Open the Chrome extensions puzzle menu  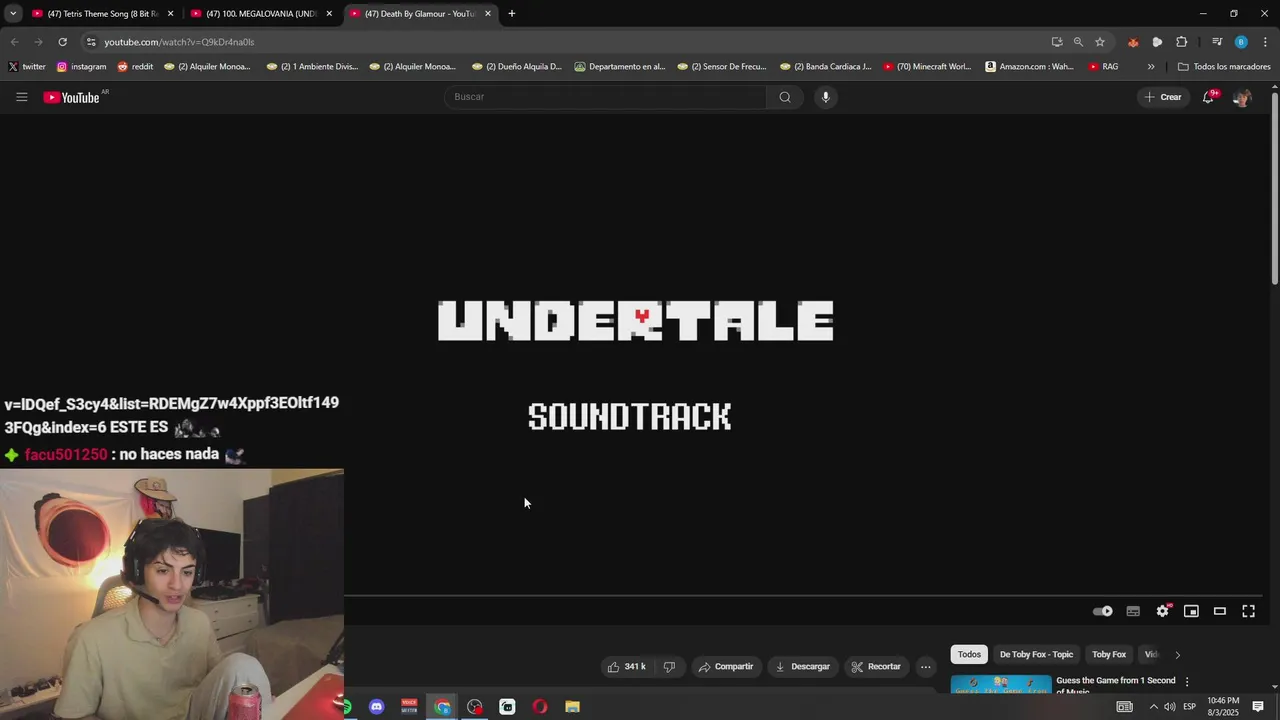[1182, 42]
